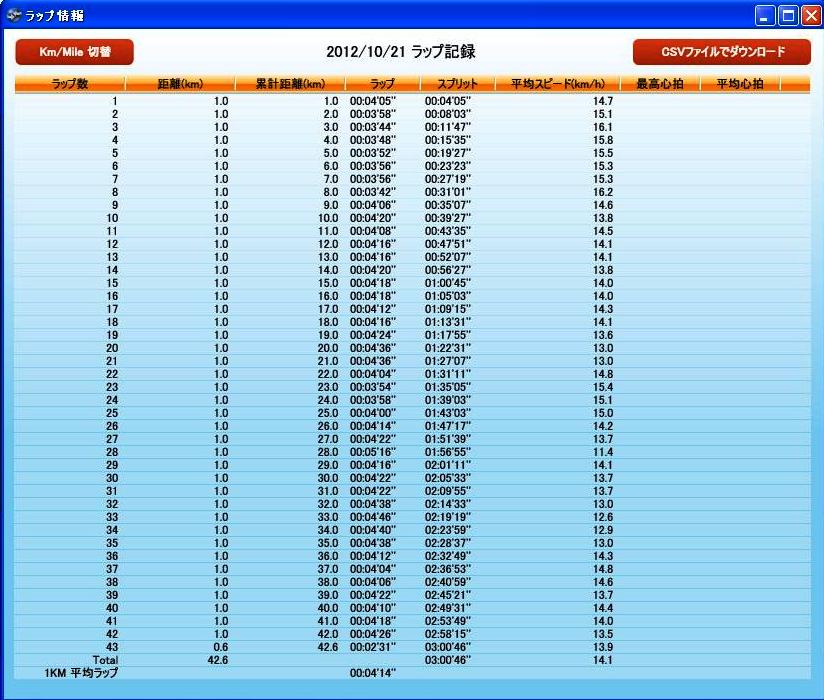Screen dimensions: 824x700
Task: Select split time 02:28'37"
Action: [x=448, y=543]
